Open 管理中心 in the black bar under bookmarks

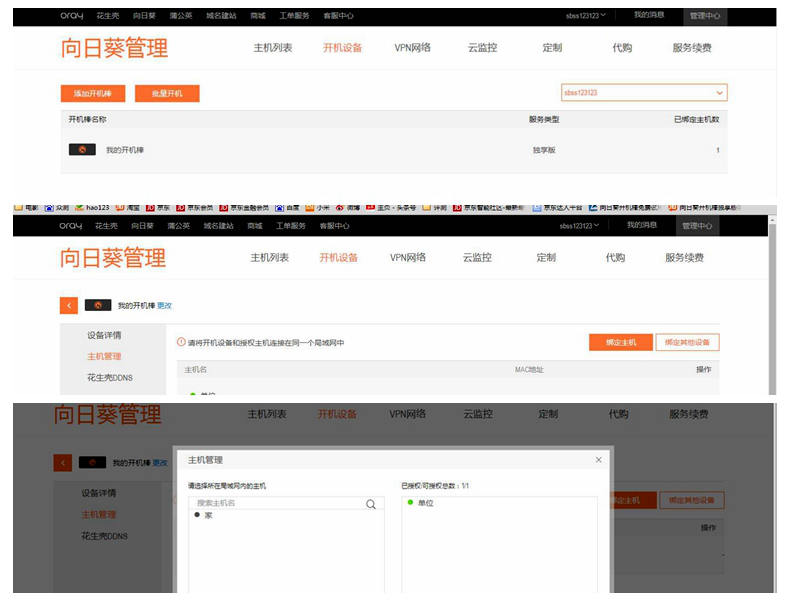(696, 226)
